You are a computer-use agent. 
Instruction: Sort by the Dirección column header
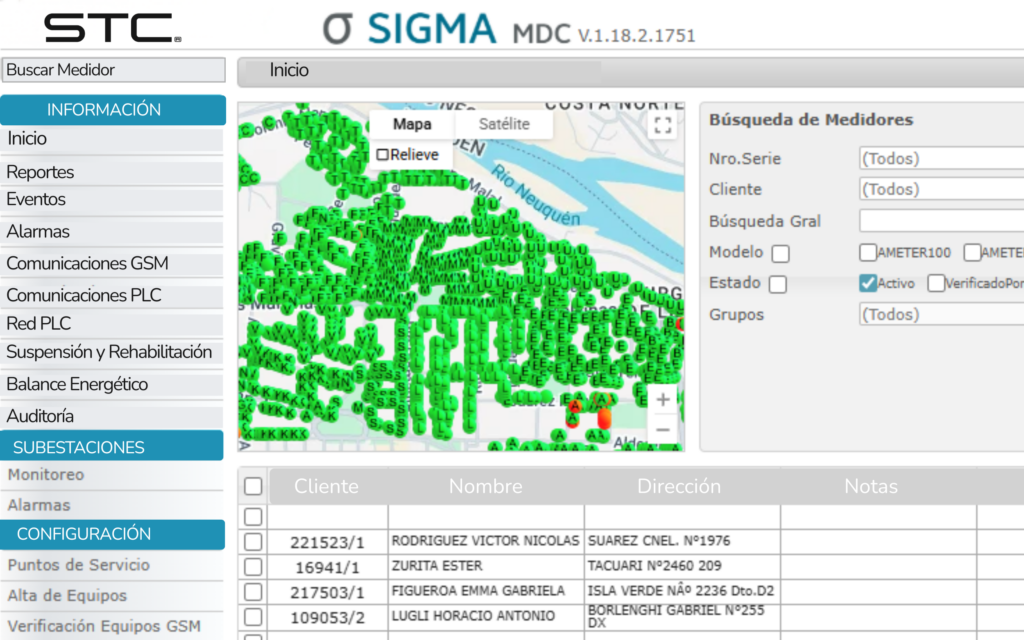(x=679, y=487)
